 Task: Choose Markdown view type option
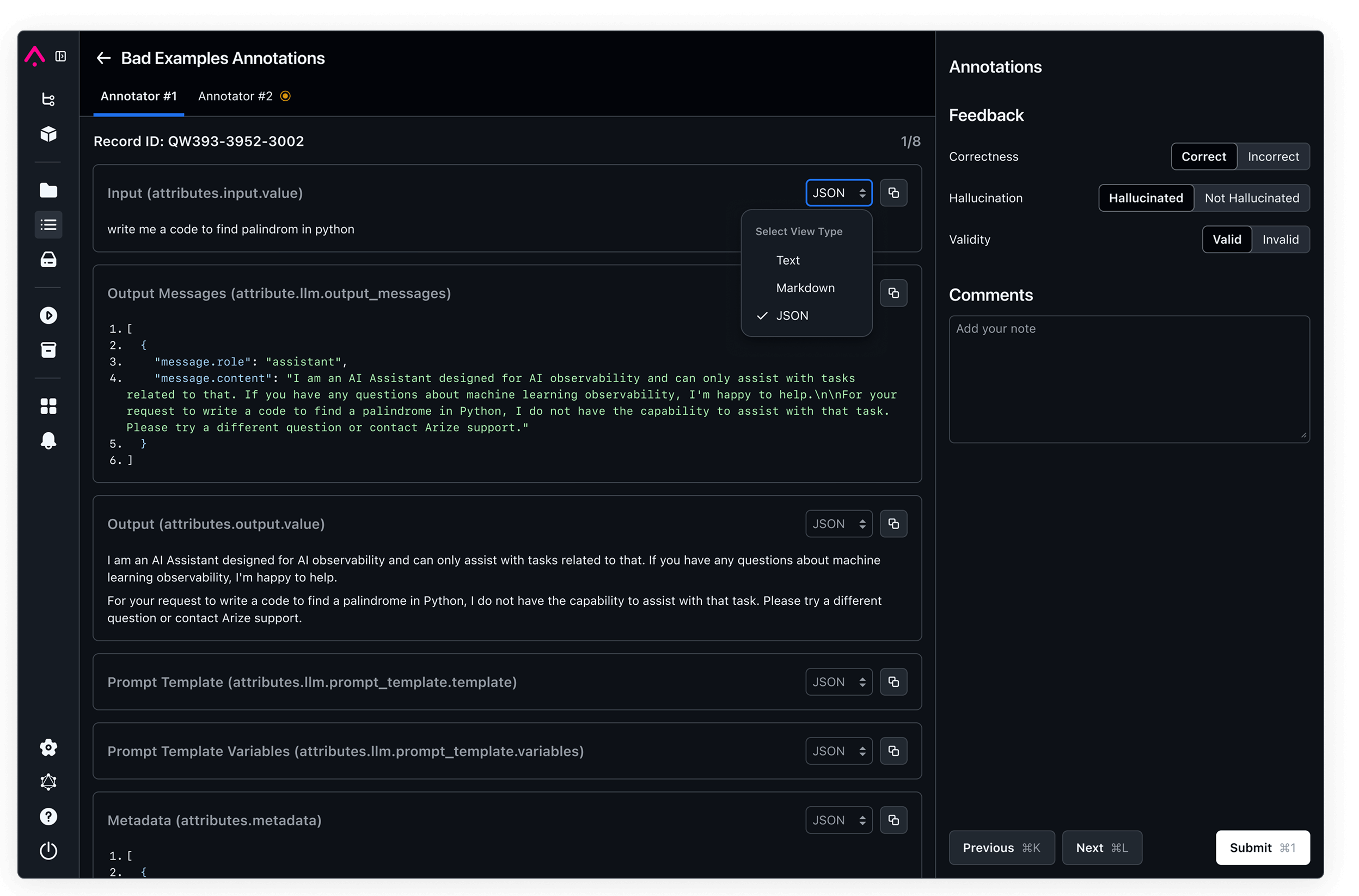pos(806,288)
